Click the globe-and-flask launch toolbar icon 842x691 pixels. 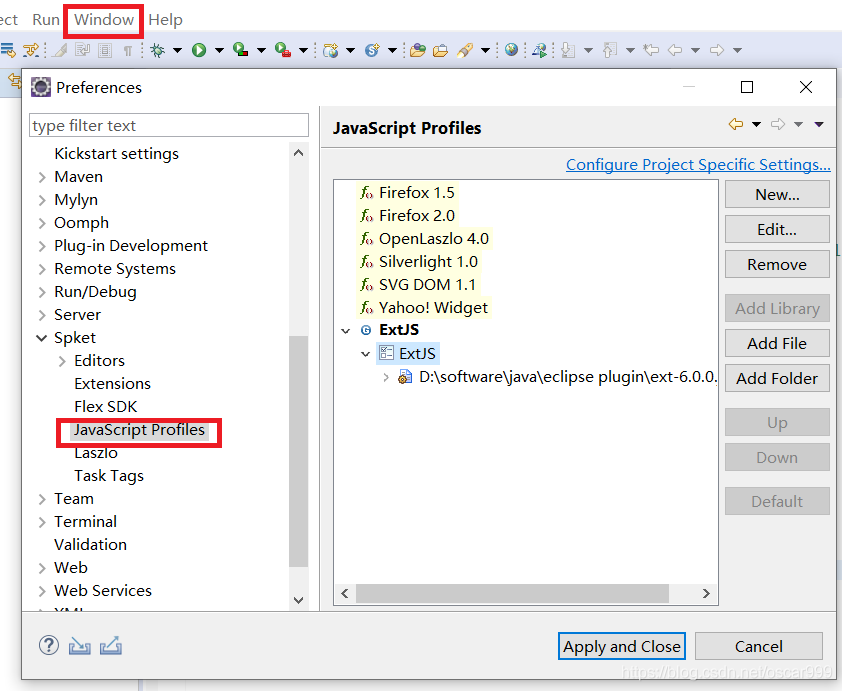(x=539, y=50)
